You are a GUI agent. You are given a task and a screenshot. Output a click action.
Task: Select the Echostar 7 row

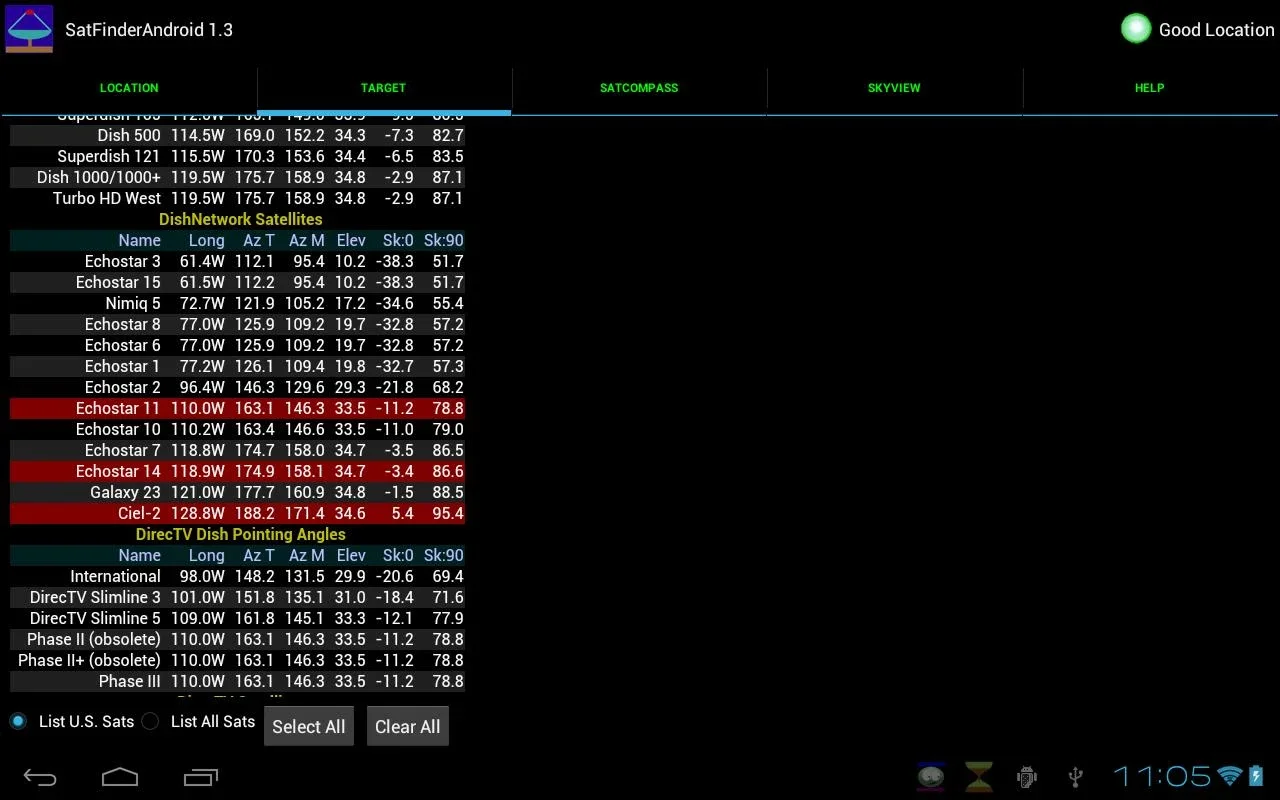[x=237, y=450]
